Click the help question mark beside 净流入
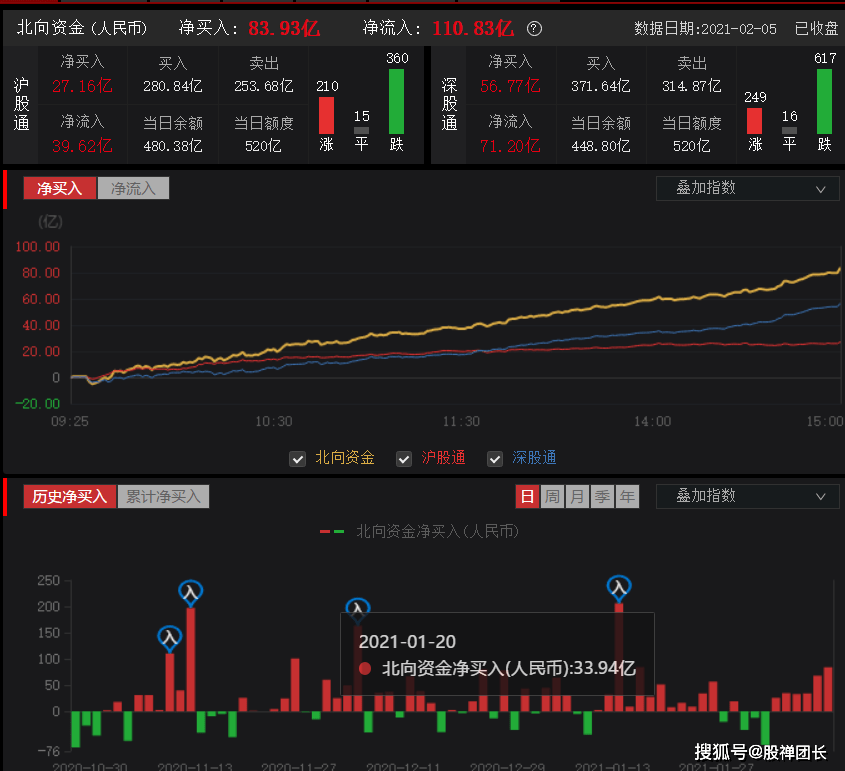 pyautogui.click(x=535, y=28)
